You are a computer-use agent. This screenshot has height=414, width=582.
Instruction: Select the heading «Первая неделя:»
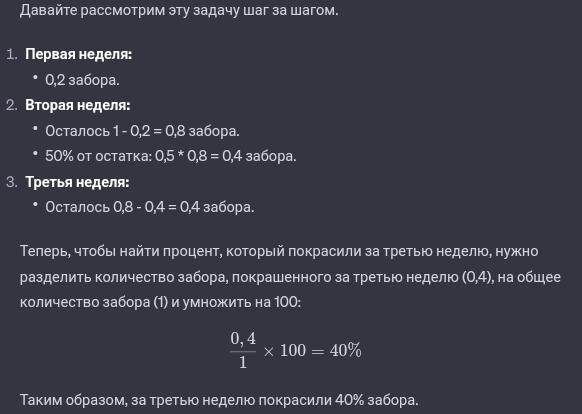coord(79,54)
